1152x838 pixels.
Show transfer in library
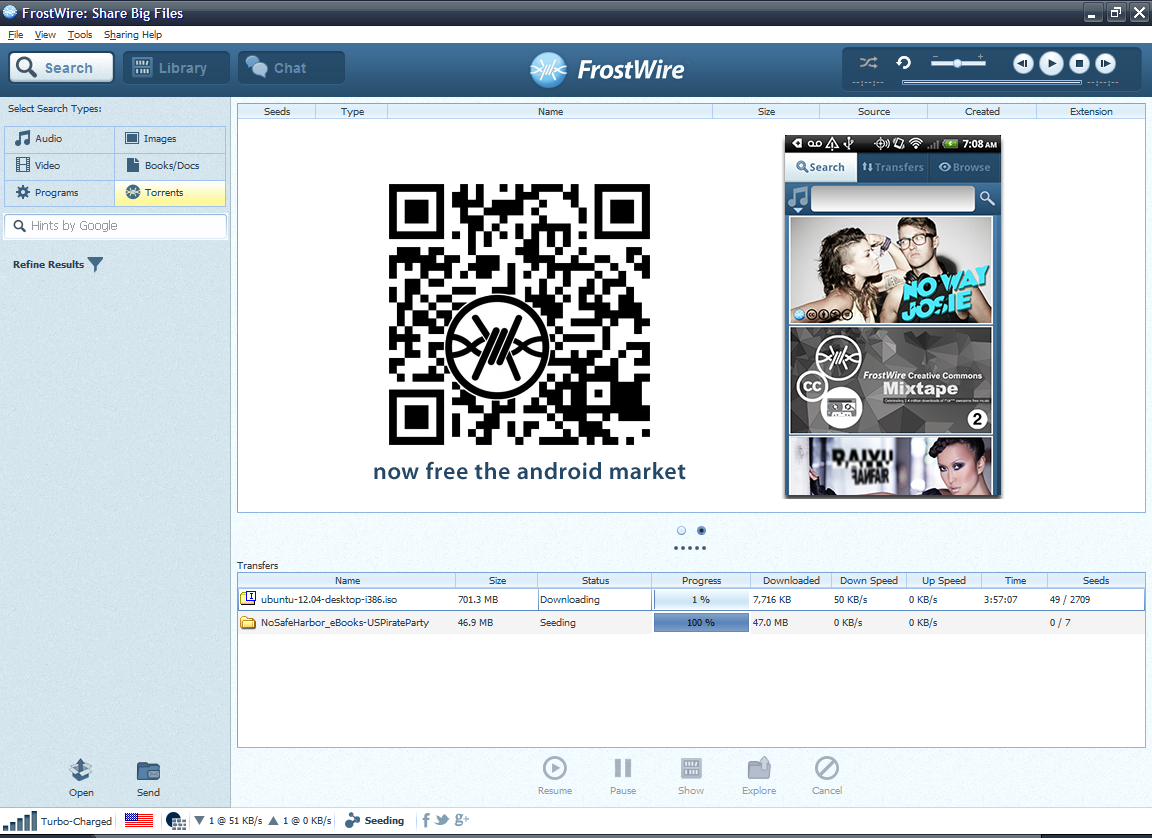(691, 776)
